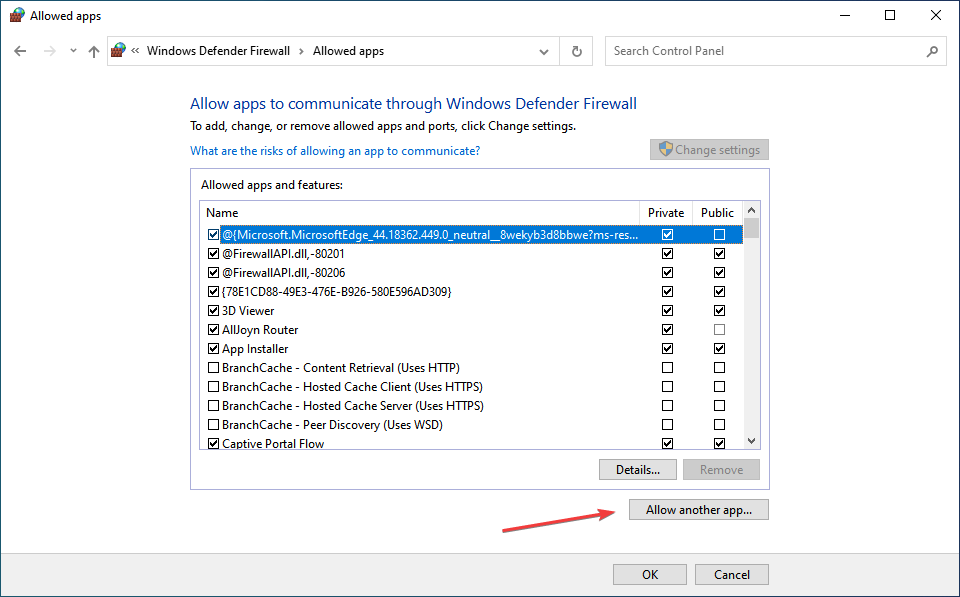Screen dimensions: 960x597
Task: Sort the list by Name column header
Action: tap(420, 213)
